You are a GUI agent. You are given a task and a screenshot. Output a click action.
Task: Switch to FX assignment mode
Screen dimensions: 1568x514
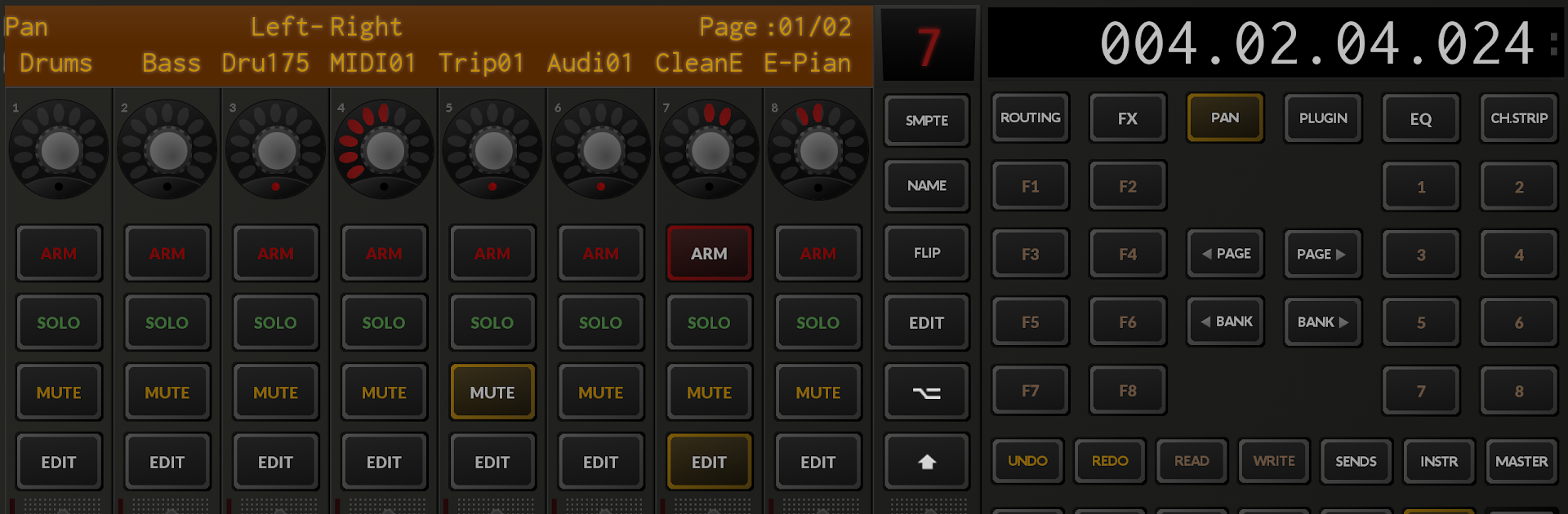1128,118
